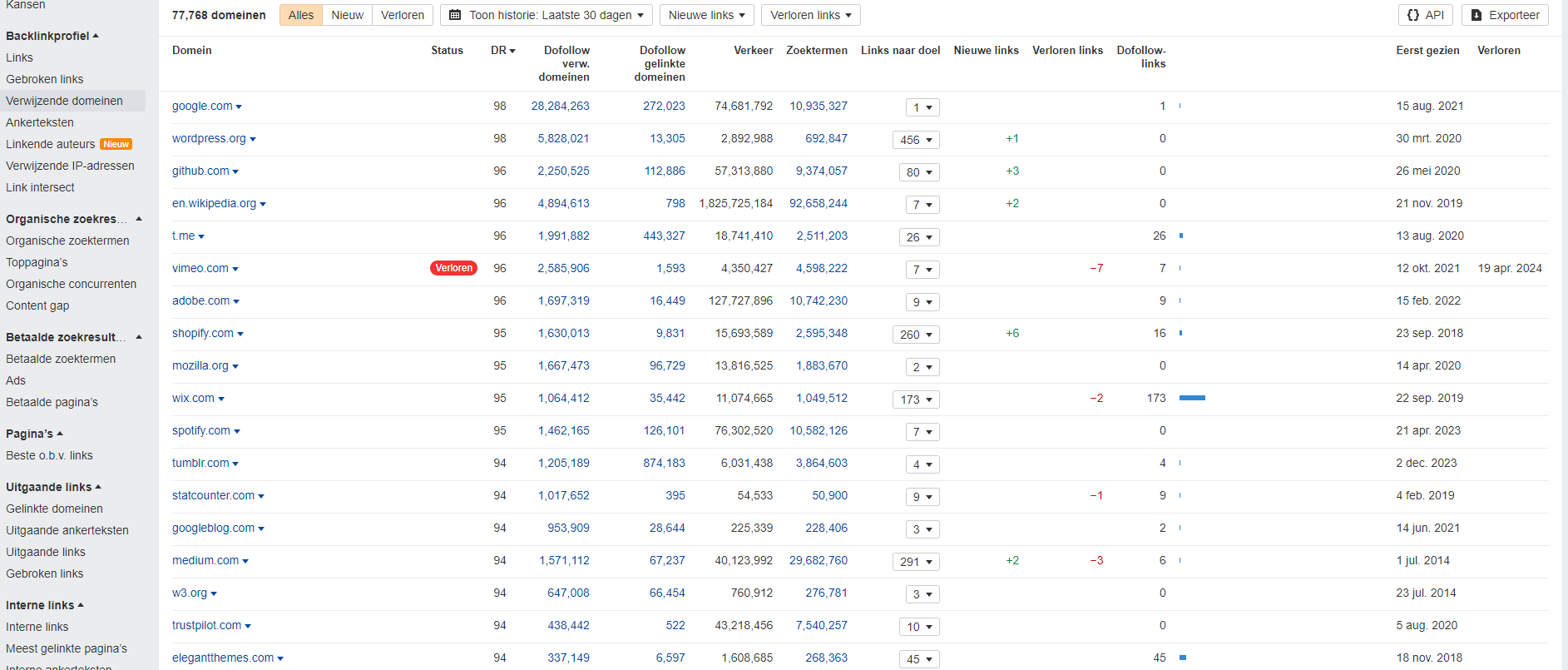Collapse the Organische zoekresultaten sidebar section
The height and width of the screenshot is (670, 1568).
(x=74, y=219)
